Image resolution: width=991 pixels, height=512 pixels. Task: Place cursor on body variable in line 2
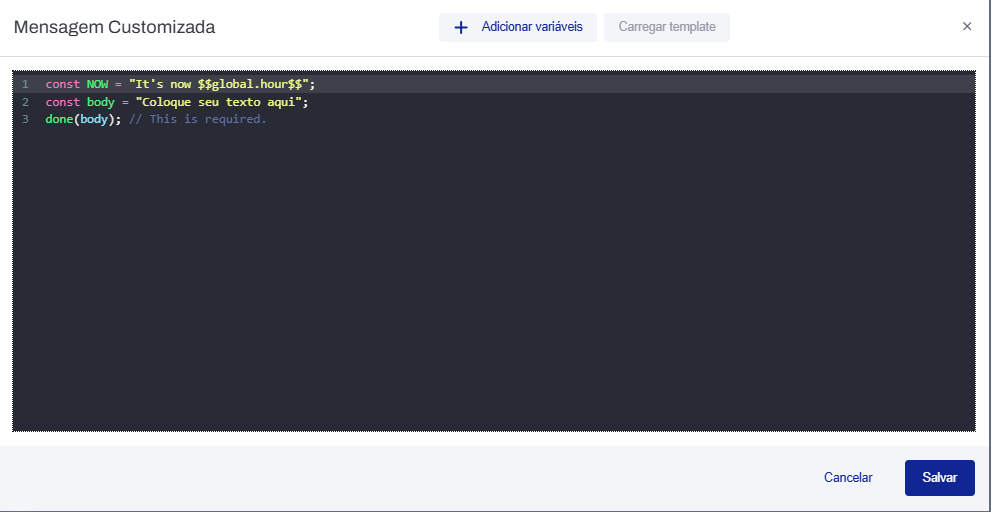[x=100, y=102]
